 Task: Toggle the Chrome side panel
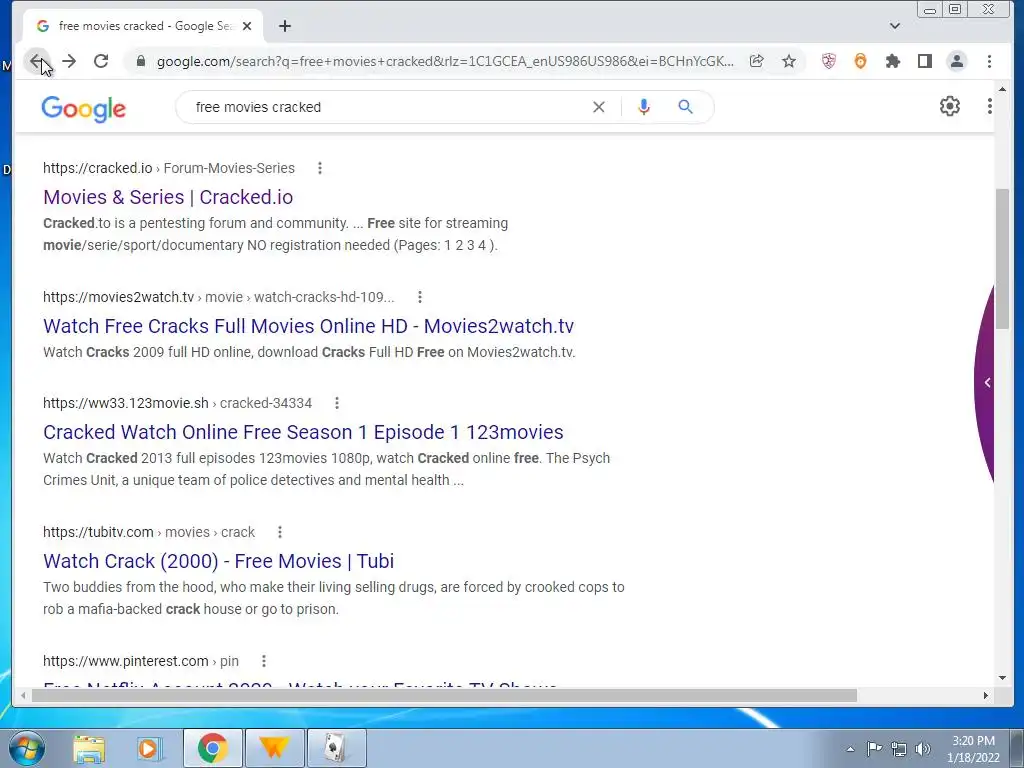[x=925, y=61]
